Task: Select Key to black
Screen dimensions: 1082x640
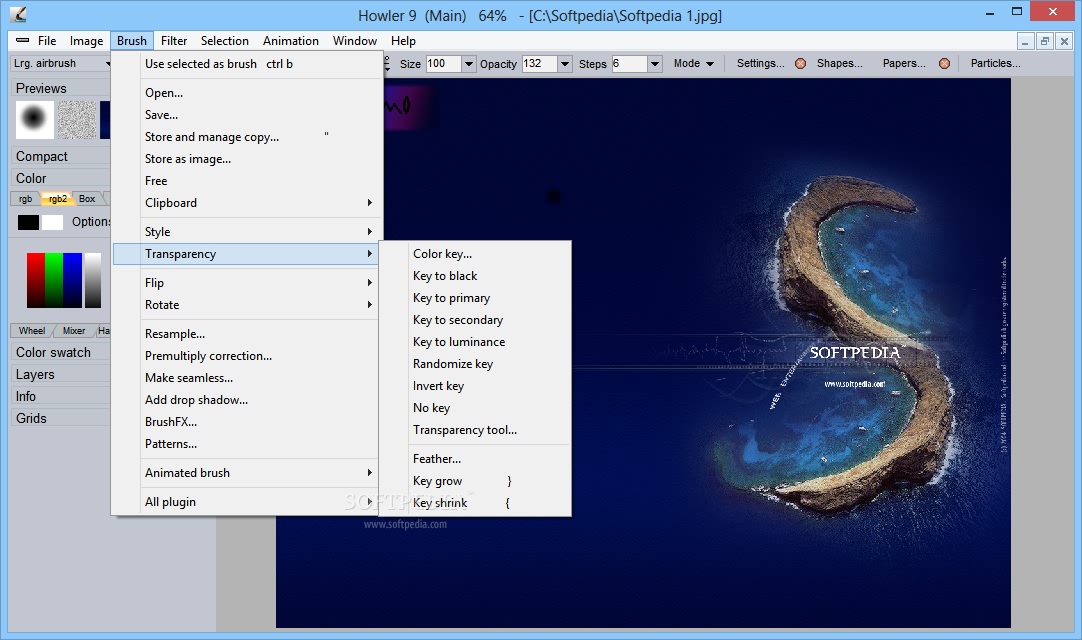Action: [x=475, y=276]
